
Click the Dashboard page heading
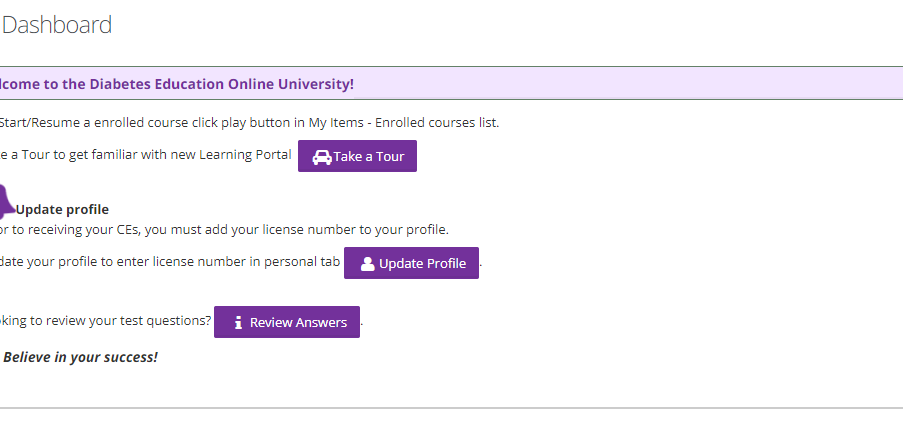click(x=57, y=25)
